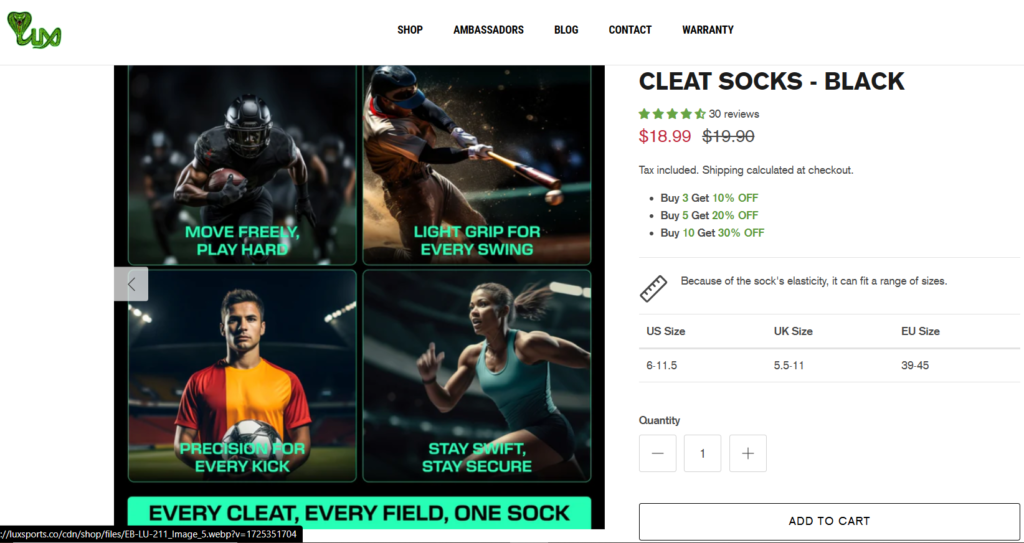Go to previous product image arrow

pyautogui.click(x=131, y=284)
